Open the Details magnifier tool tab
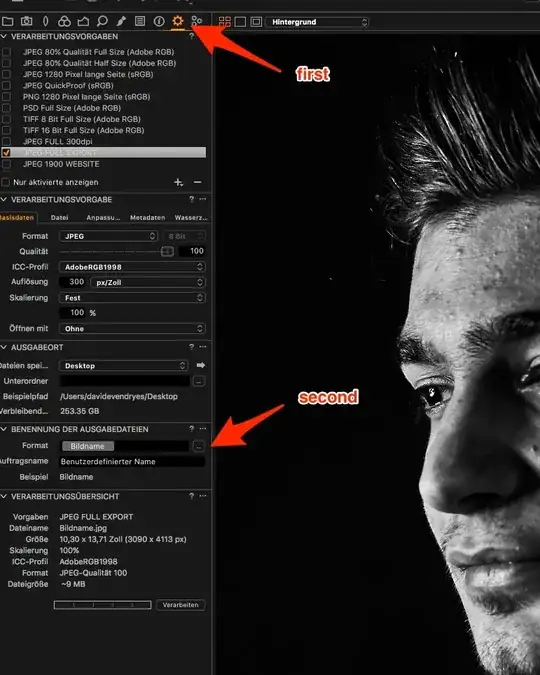Screen dimensions: 540x675 tap(102, 21)
